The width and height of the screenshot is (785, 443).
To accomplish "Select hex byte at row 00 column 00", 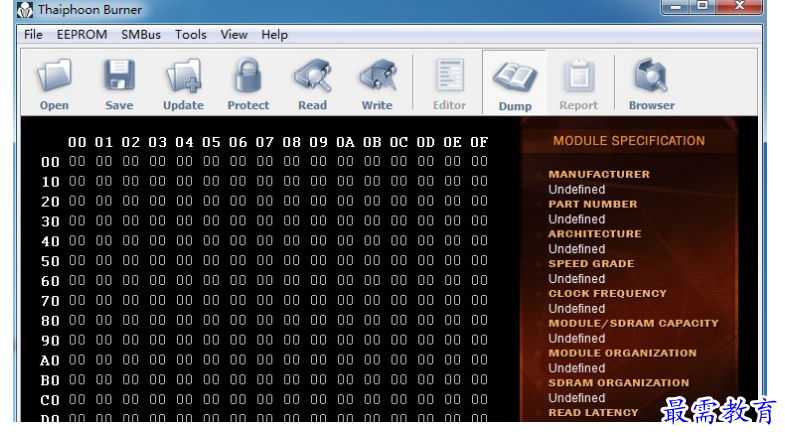I will [x=77, y=161].
